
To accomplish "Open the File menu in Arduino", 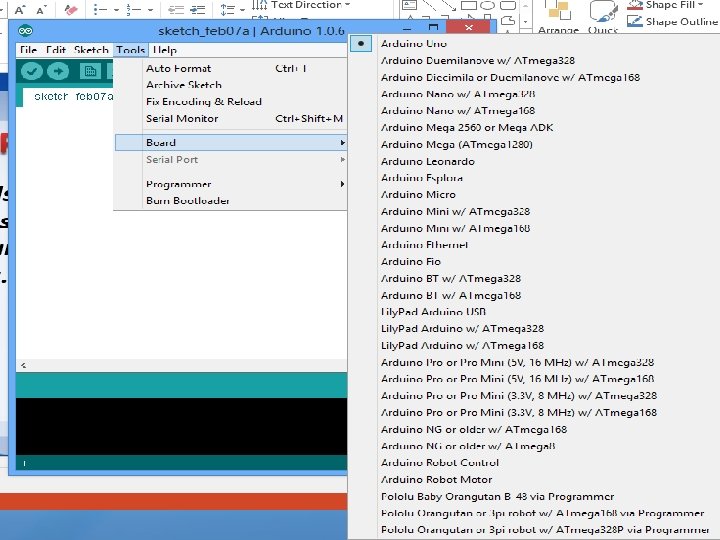I will click(x=28, y=50).
